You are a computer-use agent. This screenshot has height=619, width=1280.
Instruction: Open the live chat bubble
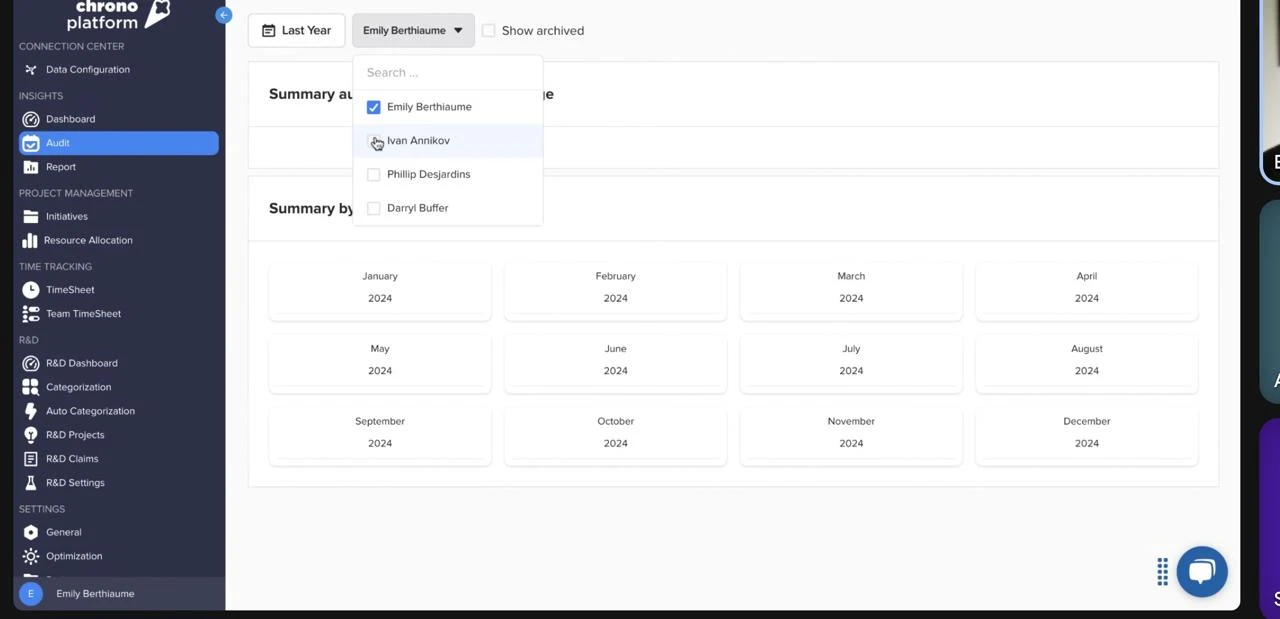pyautogui.click(x=1201, y=571)
